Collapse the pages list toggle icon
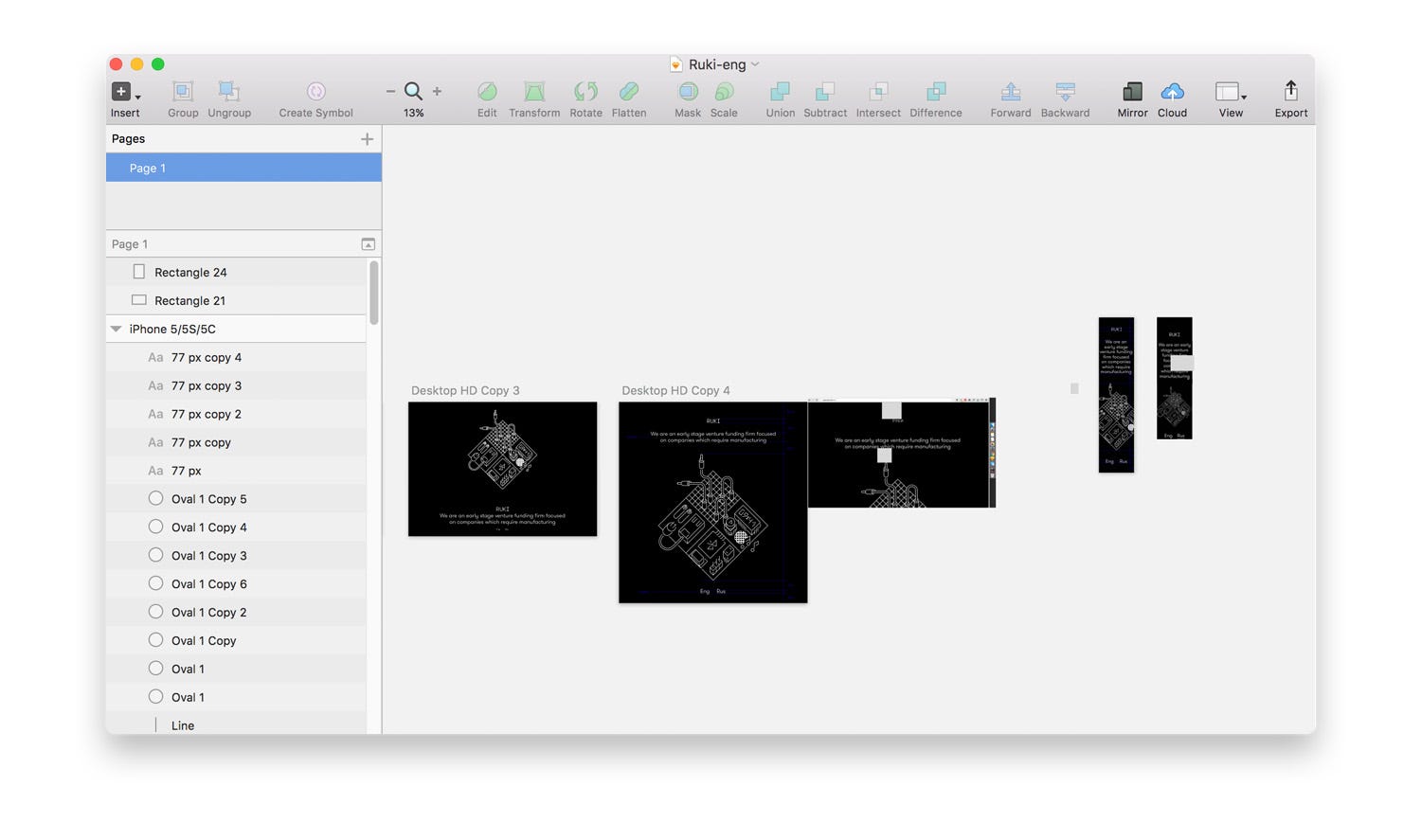 point(369,244)
